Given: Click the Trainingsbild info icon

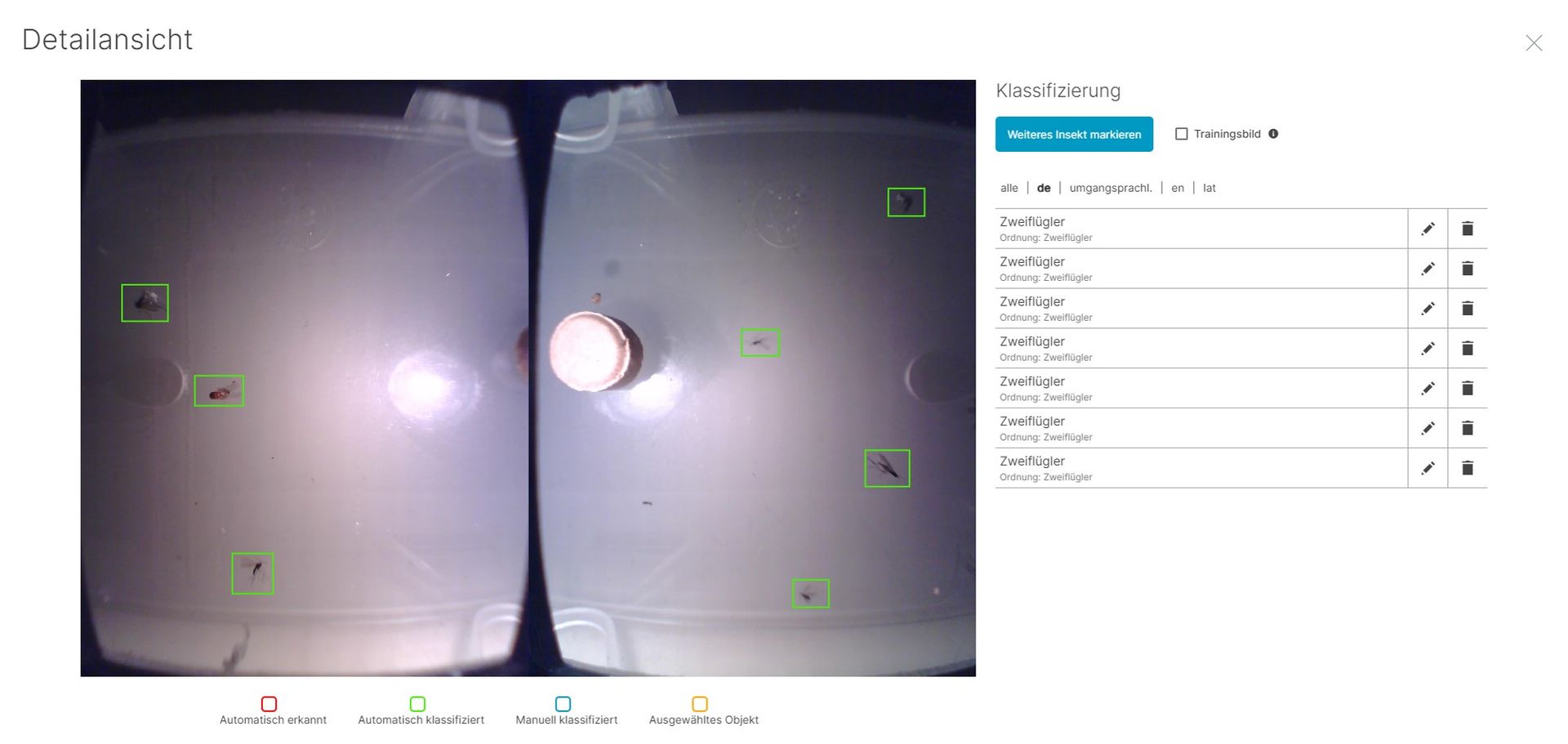Looking at the screenshot, I should pyautogui.click(x=1273, y=134).
